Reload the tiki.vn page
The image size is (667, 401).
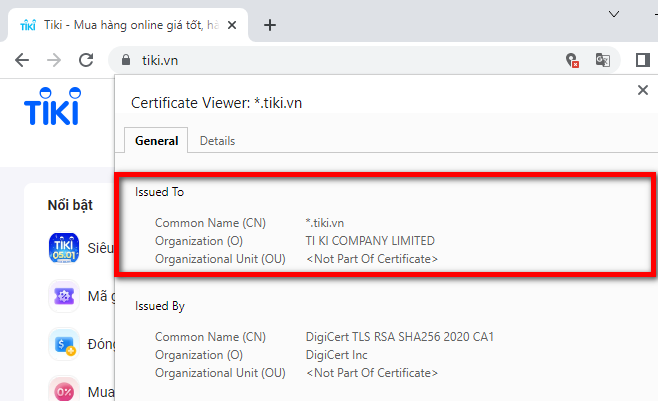86,60
